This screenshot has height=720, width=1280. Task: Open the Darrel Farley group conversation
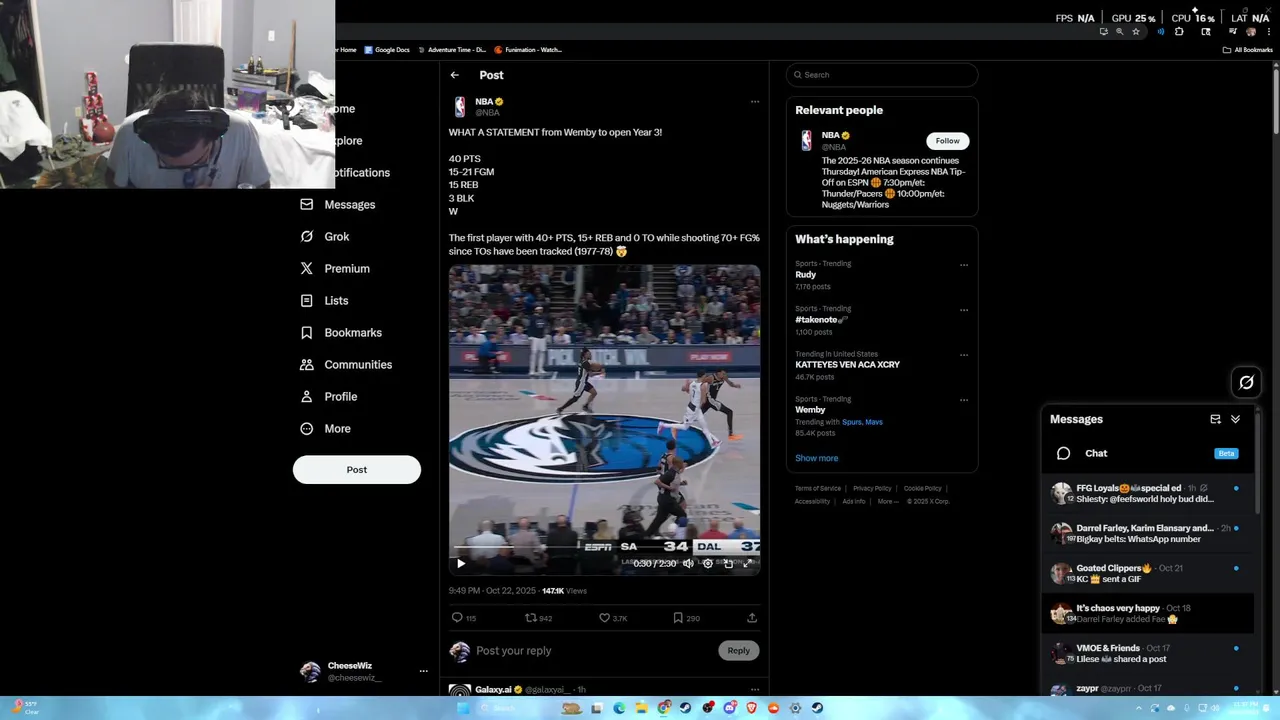point(1147,534)
